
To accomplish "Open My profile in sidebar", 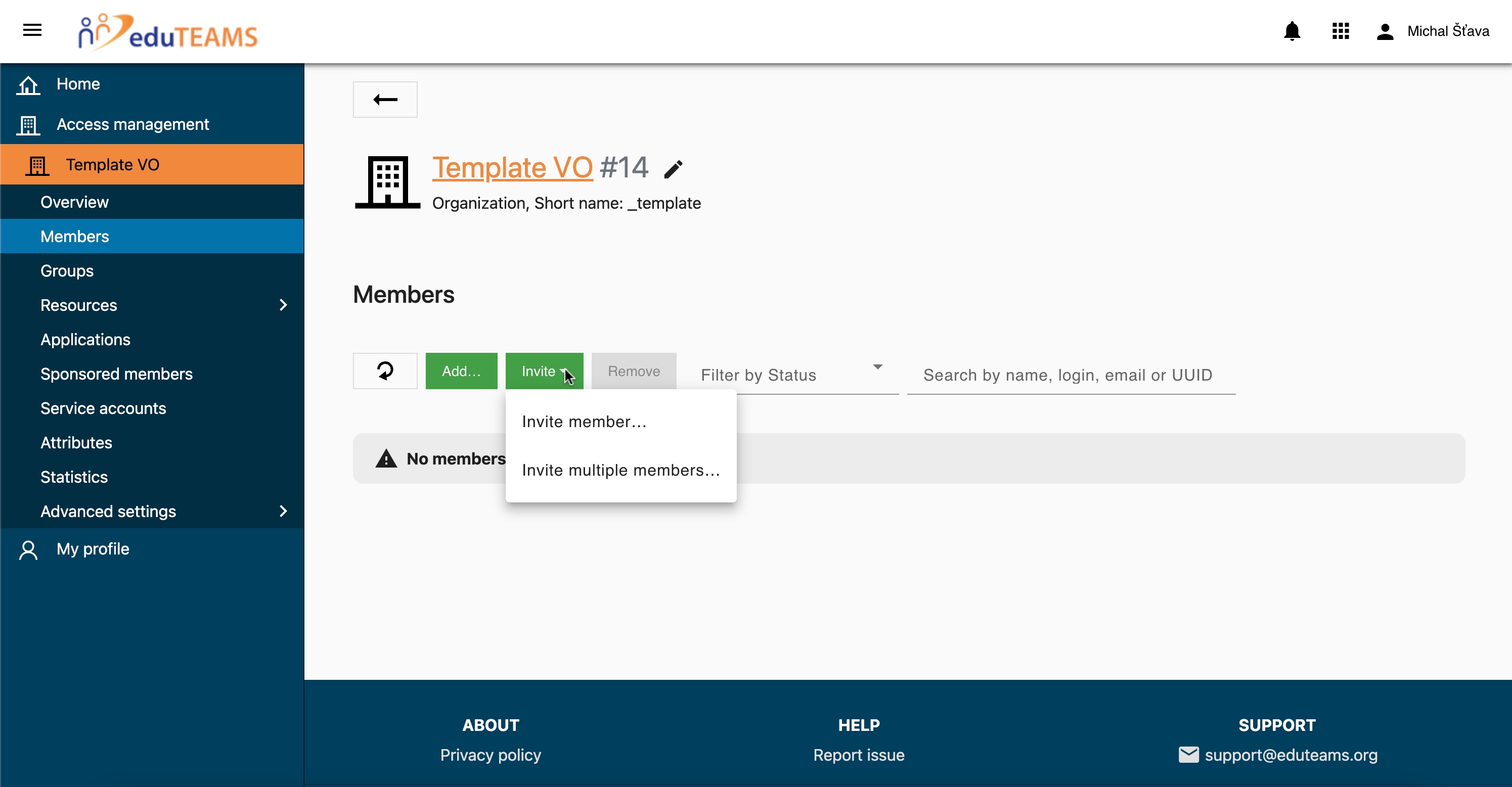I will [152, 549].
